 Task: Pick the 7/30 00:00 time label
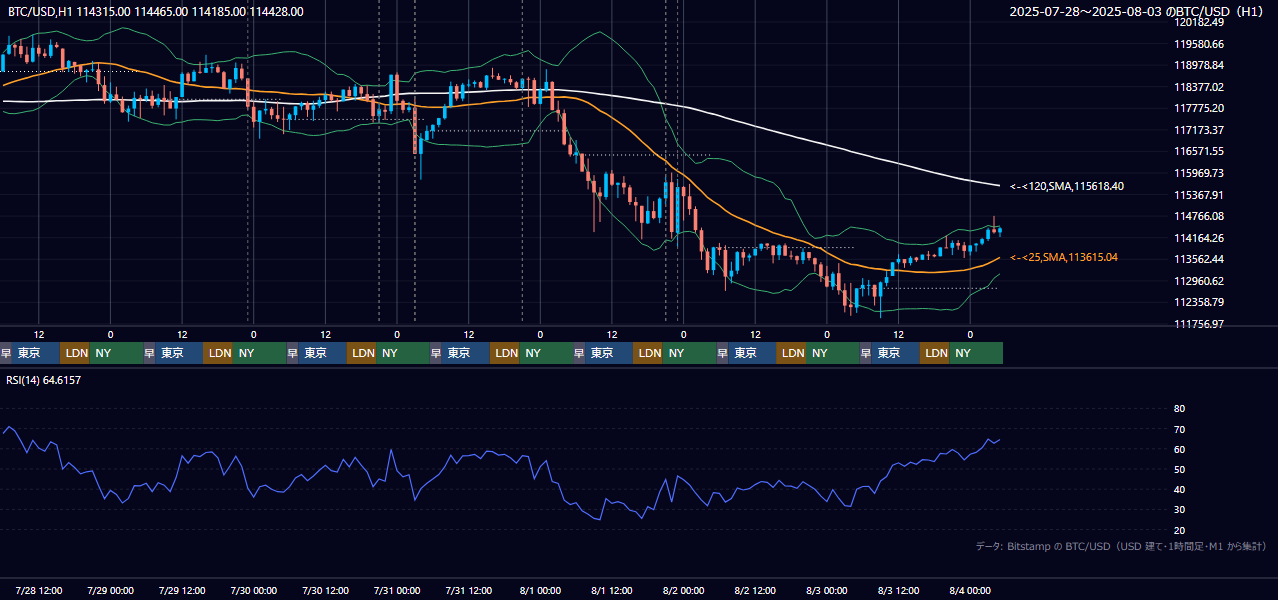254,590
